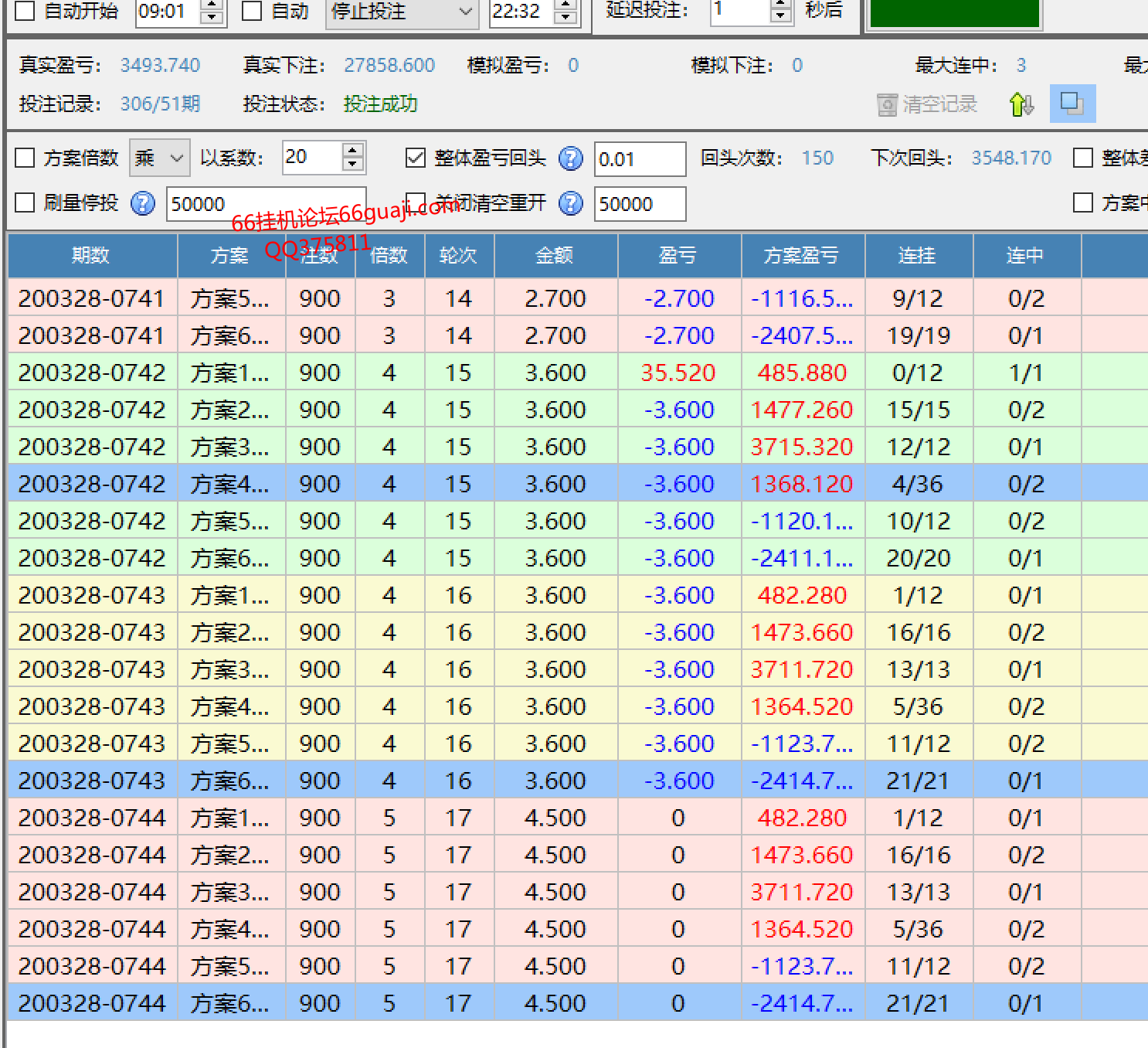Select highlighted row 200328-0742 方案4
This screenshot has height=1048, width=1148.
pyautogui.click(x=578, y=484)
